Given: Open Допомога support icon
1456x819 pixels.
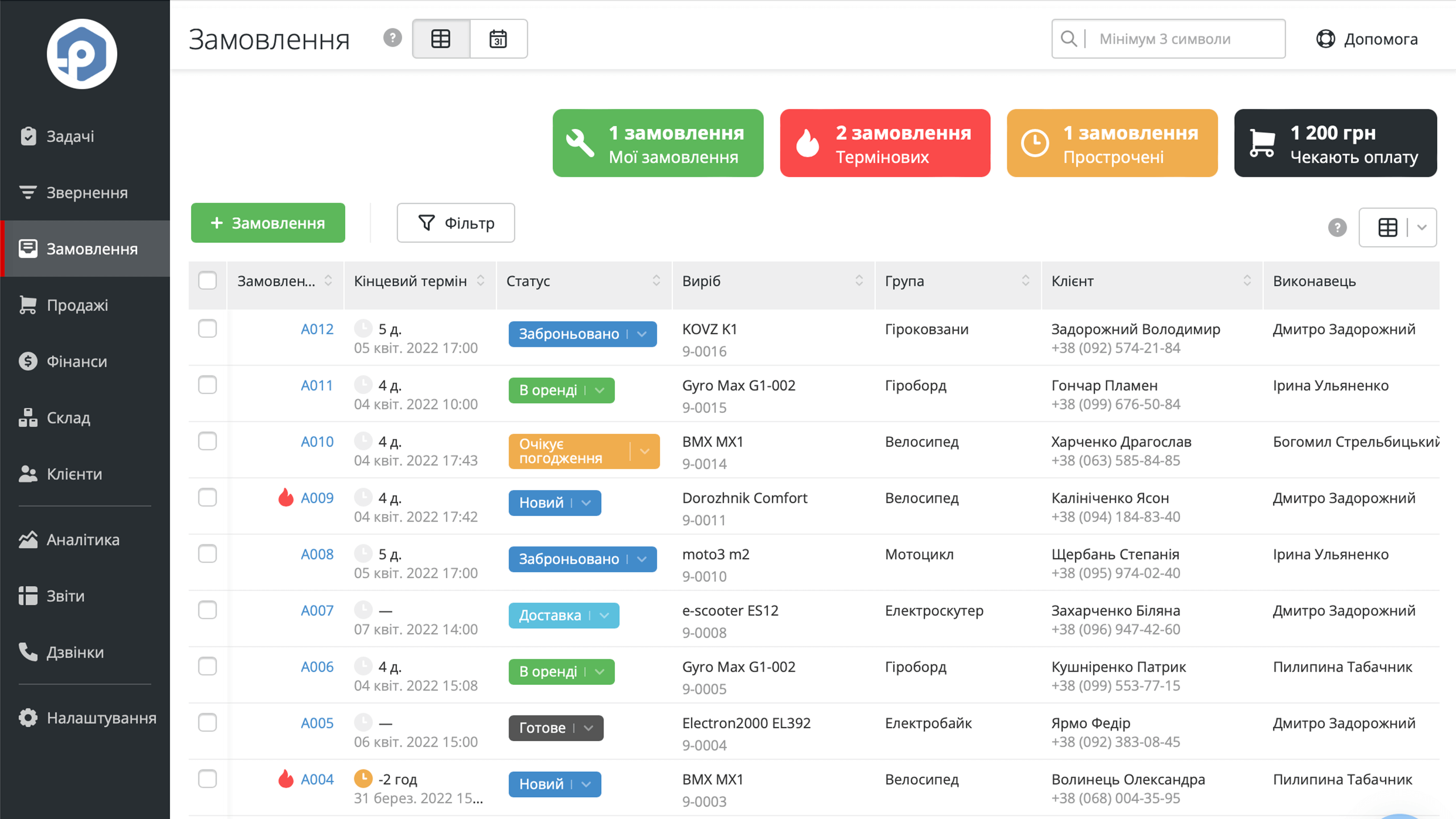Looking at the screenshot, I should click(1326, 39).
